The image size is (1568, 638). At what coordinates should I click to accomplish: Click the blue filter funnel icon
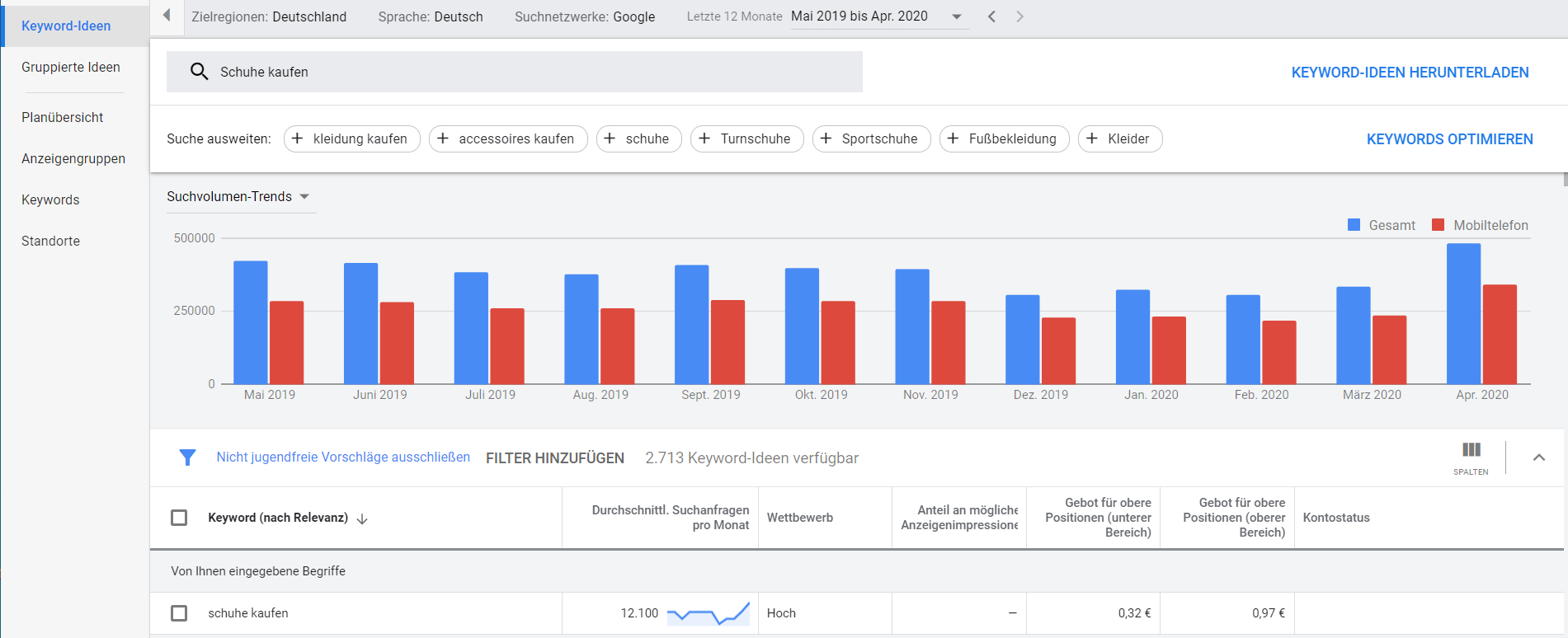coord(187,457)
